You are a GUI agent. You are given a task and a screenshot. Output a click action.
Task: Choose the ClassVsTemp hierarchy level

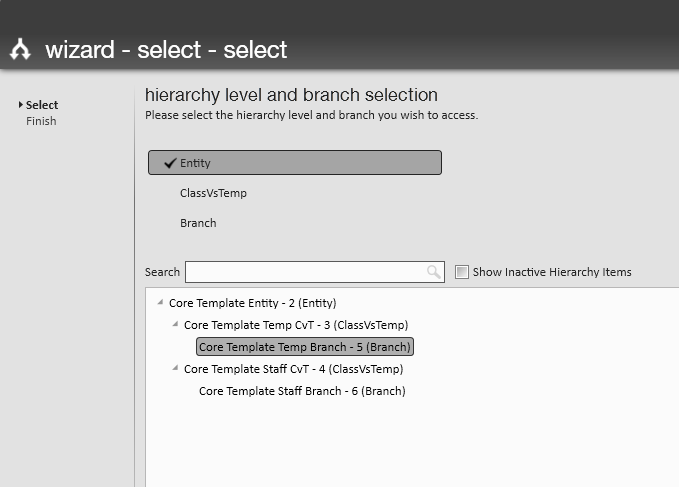tap(213, 193)
